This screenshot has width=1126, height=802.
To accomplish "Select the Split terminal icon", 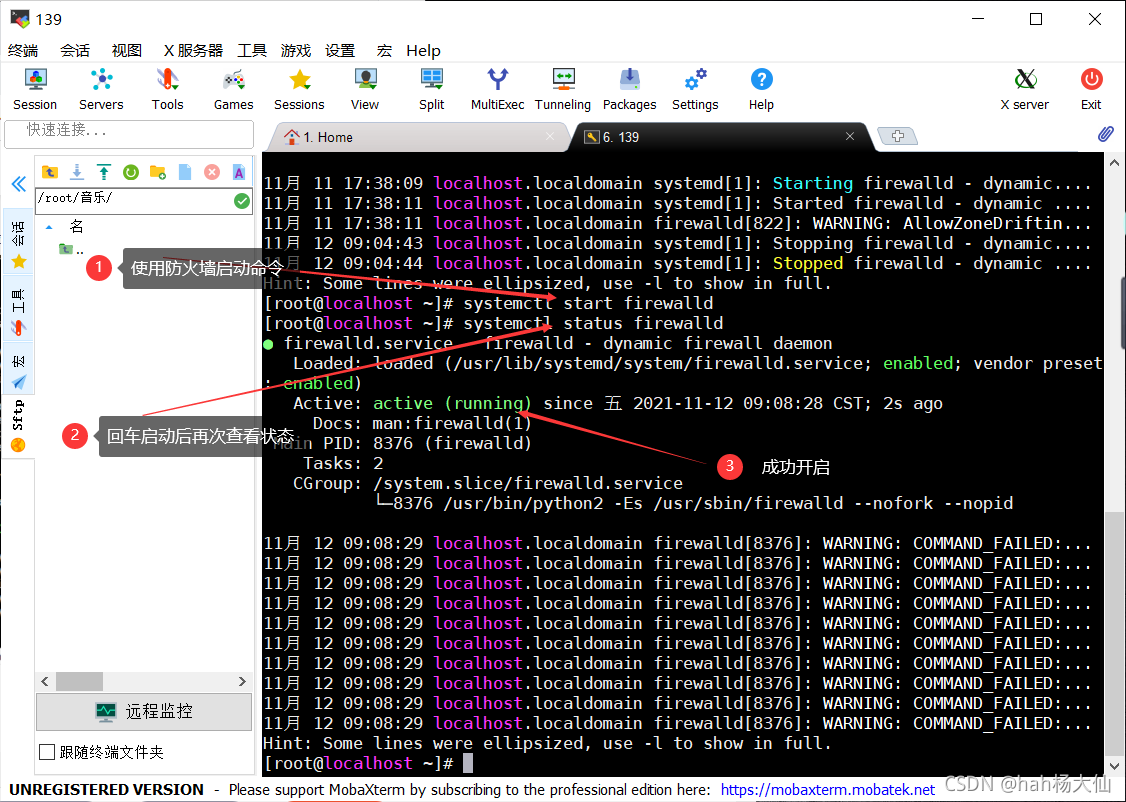I will [432, 89].
